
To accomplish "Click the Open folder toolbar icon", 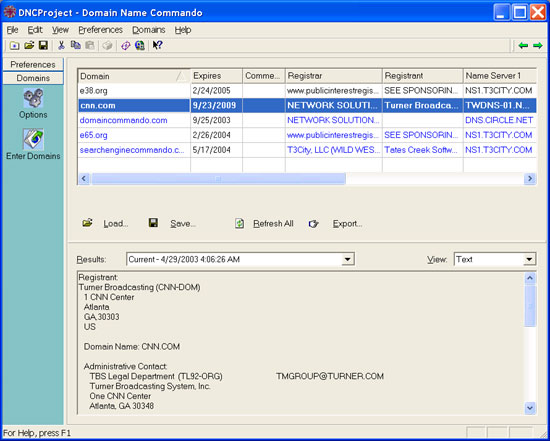I will [29, 46].
